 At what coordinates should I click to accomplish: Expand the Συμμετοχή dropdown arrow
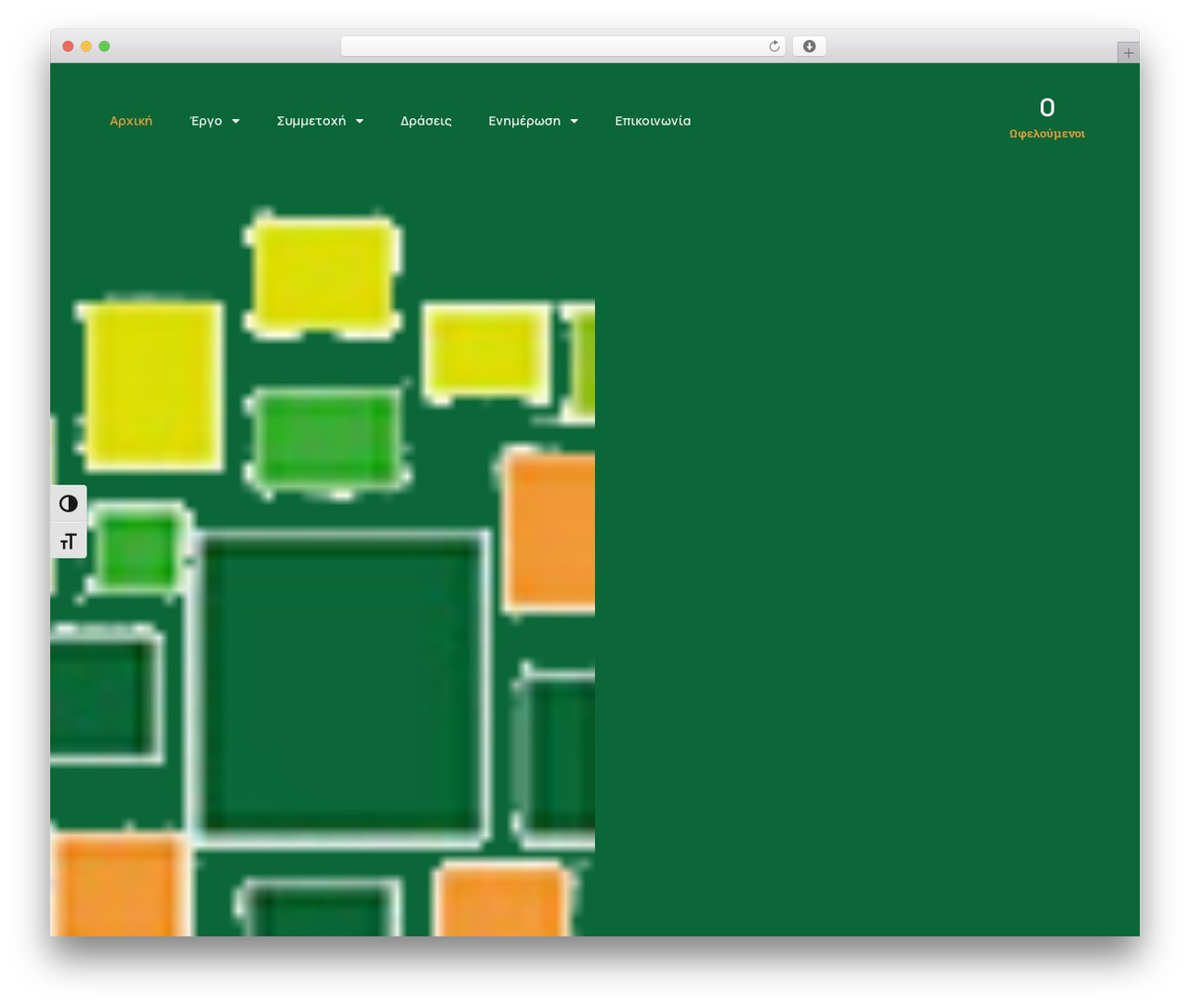pos(359,122)
